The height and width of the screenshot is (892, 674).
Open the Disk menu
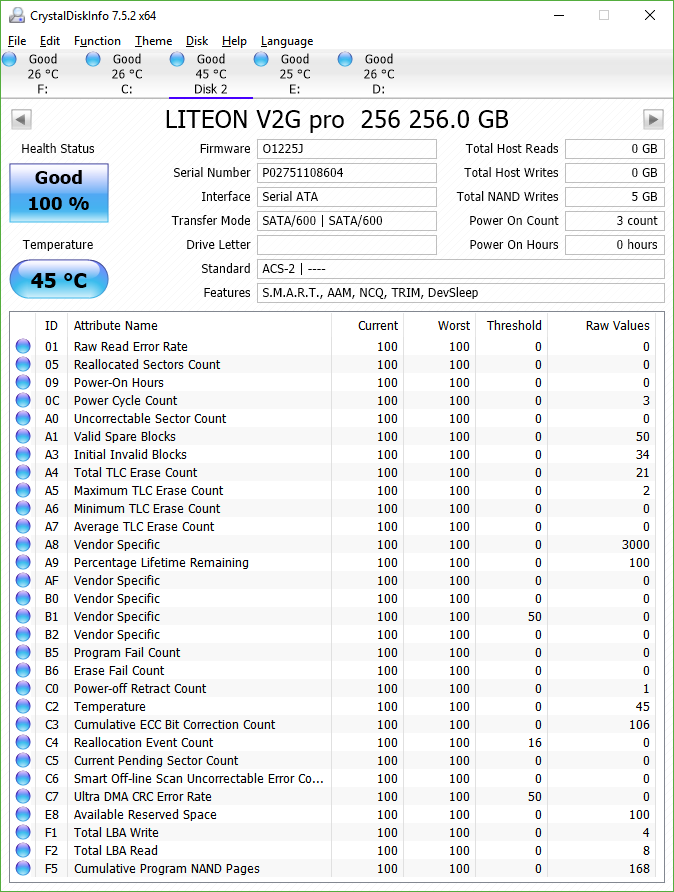pyautogui.click(x=197, y=41)
